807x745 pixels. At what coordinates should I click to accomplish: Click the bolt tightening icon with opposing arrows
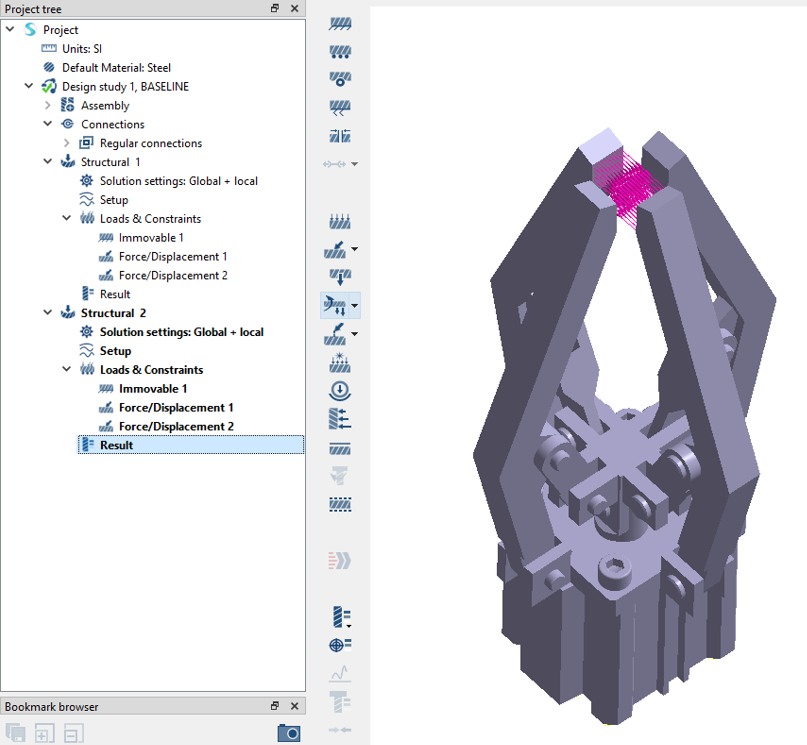click(x=340, y=136)
